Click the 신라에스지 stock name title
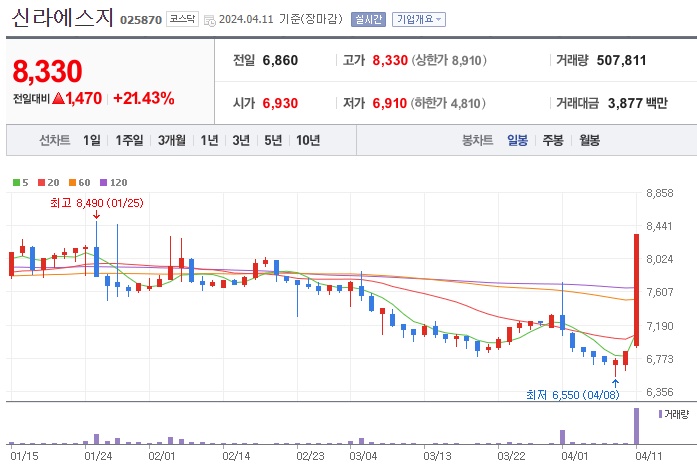 click(x=62, y=18)
